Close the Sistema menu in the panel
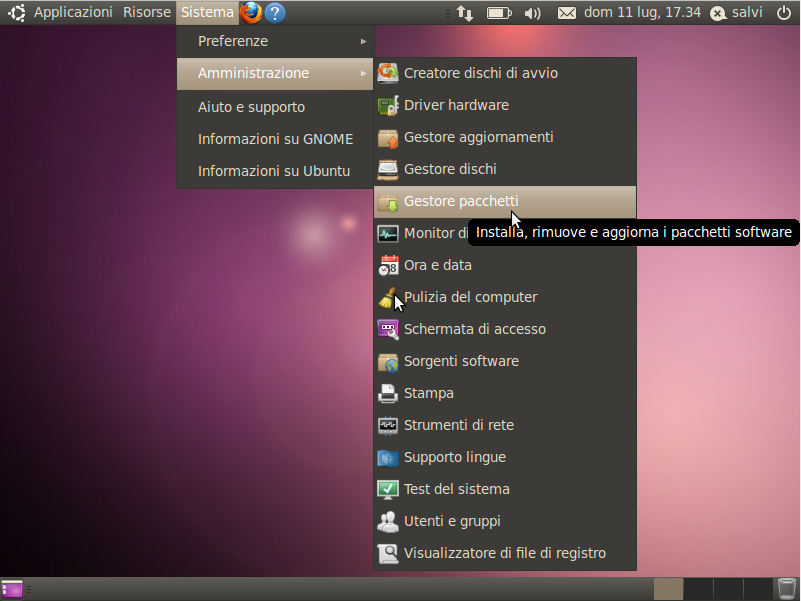Image resolution: width=801 pixels, height=601 pixels. (207, 12)
